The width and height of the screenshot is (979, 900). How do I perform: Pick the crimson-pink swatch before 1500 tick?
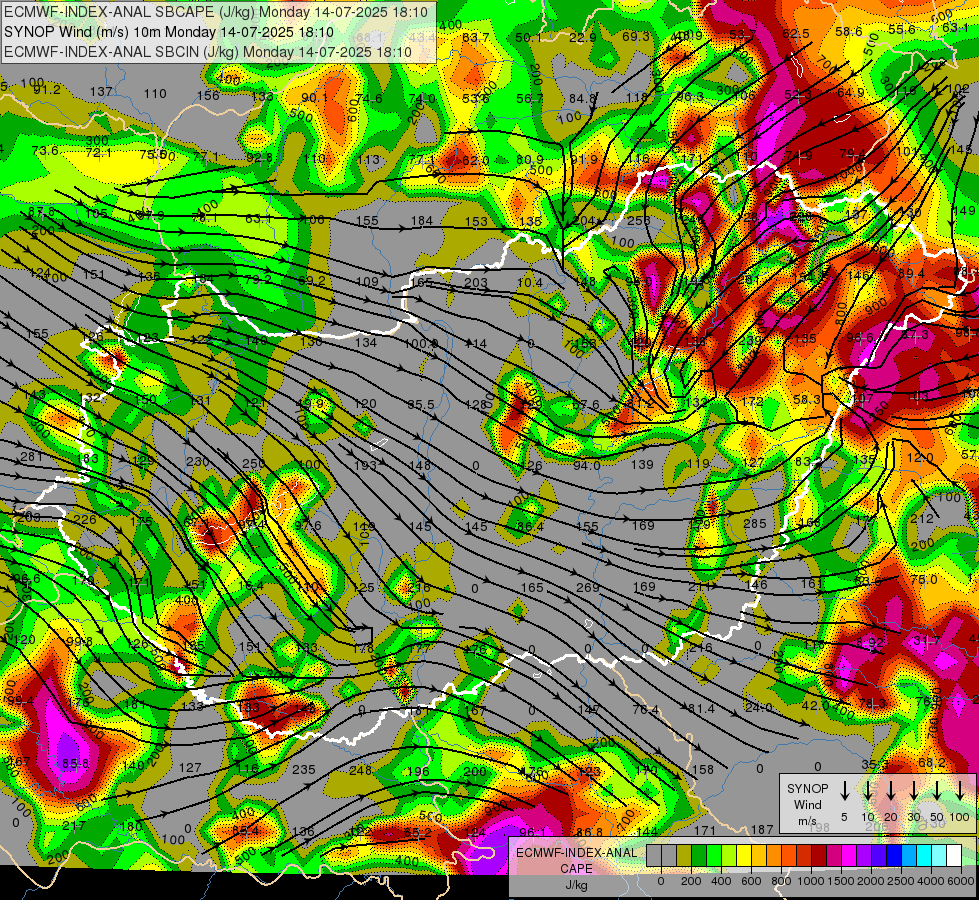(x=834, y=856)
